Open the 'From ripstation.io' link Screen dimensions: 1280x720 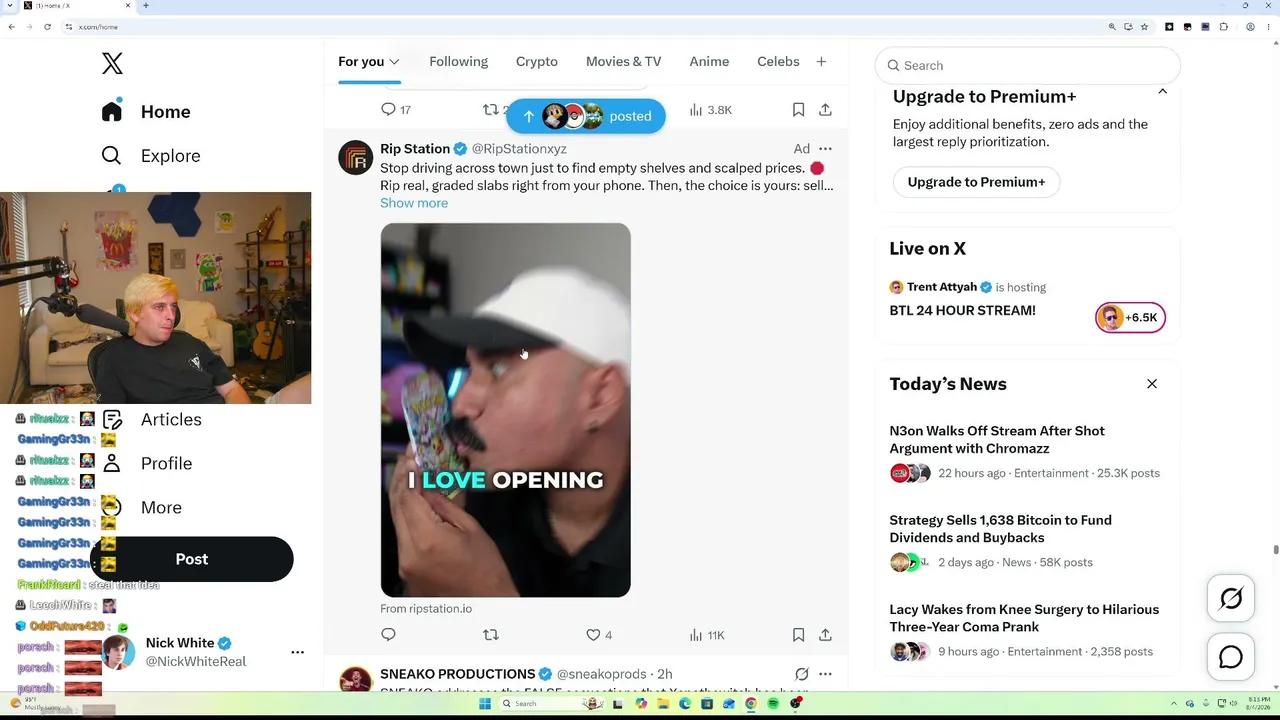tap(426, 608)
